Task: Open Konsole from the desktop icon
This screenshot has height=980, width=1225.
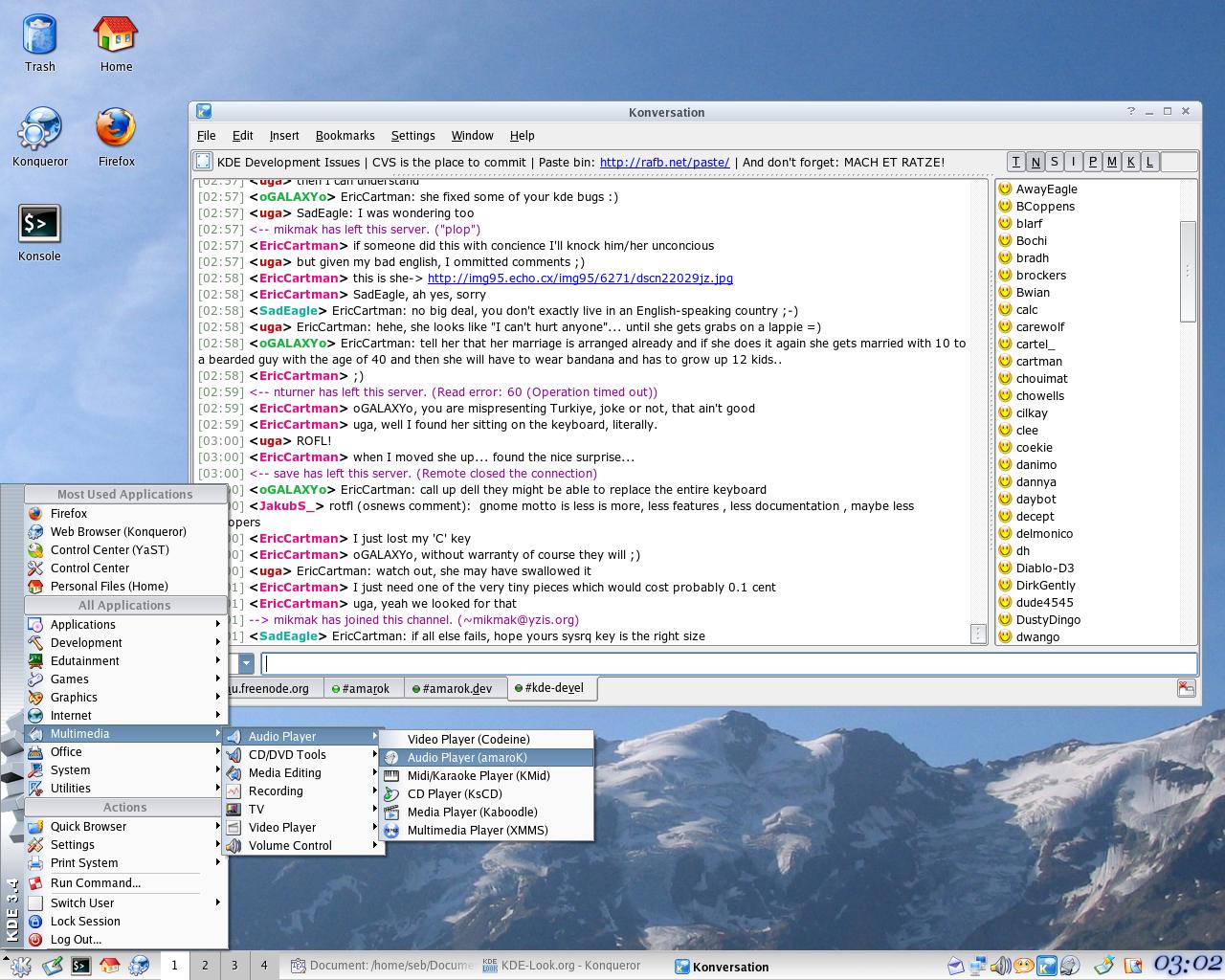Action: [39, 234]
